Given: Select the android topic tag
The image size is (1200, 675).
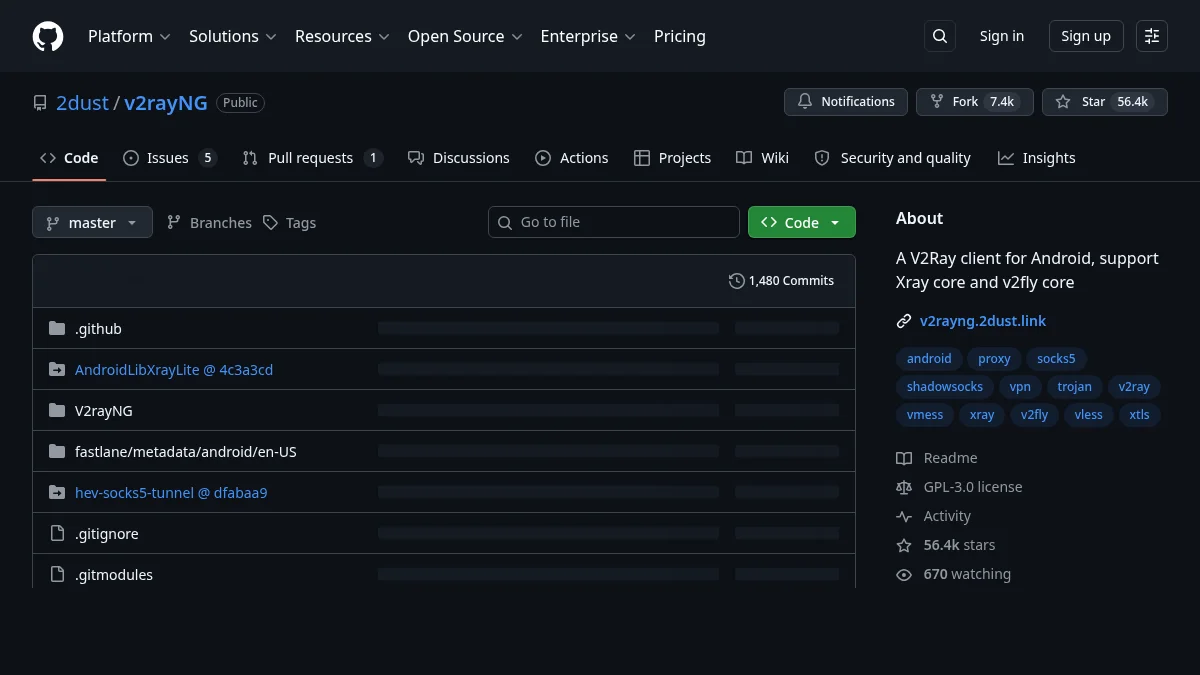Looking at the screenshot, I should coord(929,359).
